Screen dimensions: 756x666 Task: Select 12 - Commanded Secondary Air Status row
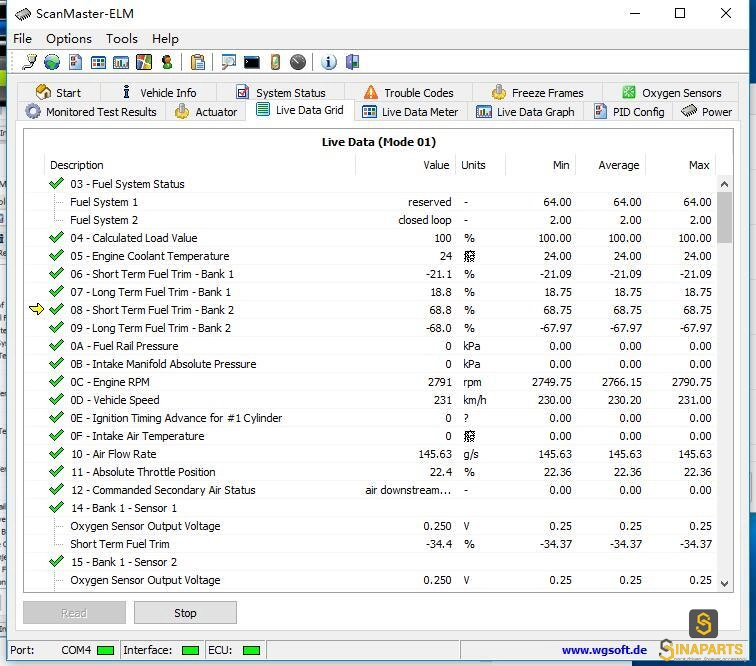pos(370,490)
